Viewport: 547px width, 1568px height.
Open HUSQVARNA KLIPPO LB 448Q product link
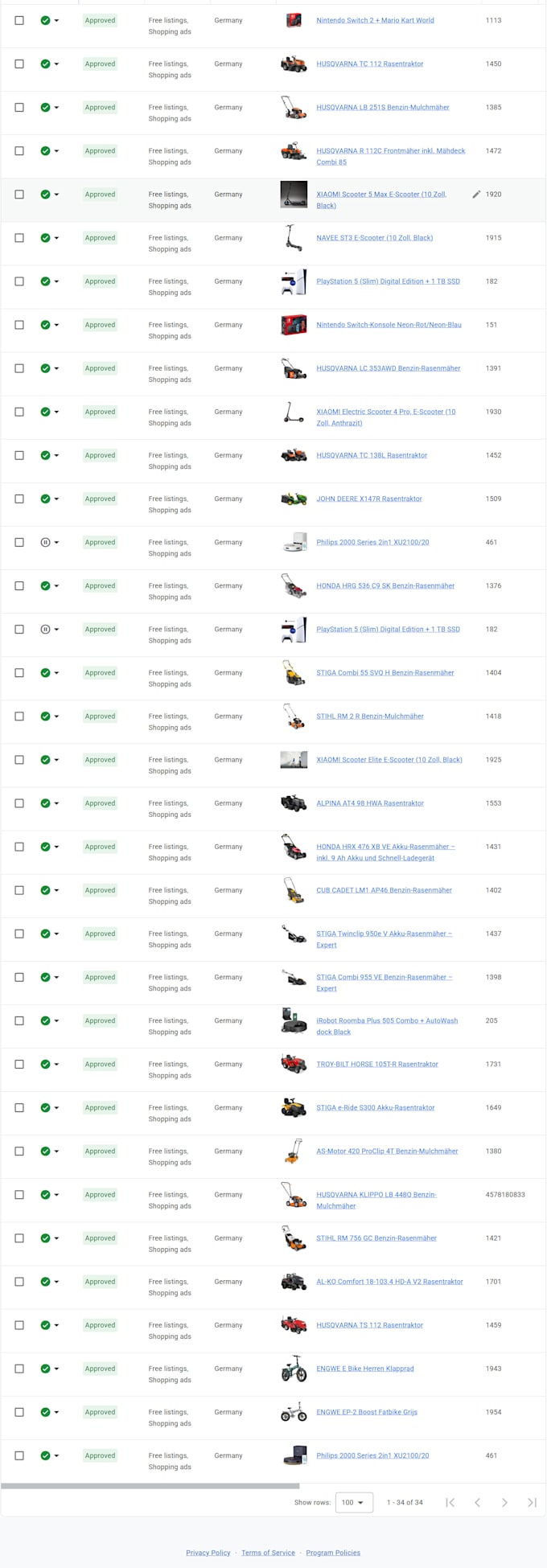[x=376, y=1200]
